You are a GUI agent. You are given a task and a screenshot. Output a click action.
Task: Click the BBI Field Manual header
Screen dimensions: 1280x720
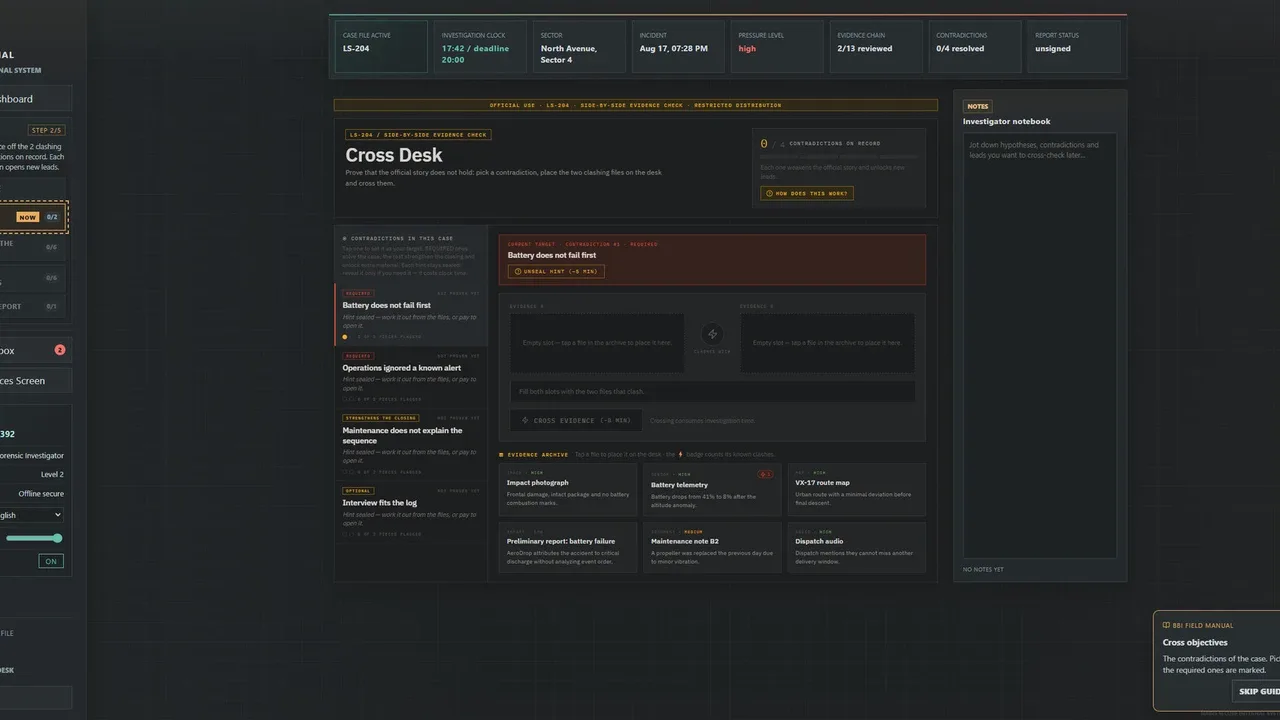(x=1198, y=625)
